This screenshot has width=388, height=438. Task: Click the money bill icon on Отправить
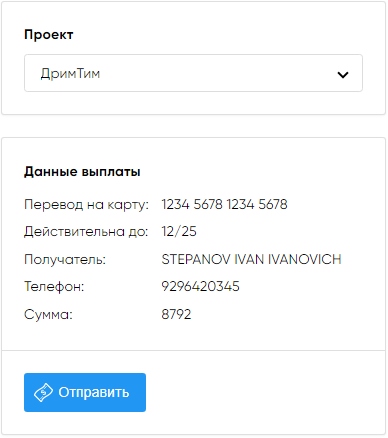(x=43, y=393)
